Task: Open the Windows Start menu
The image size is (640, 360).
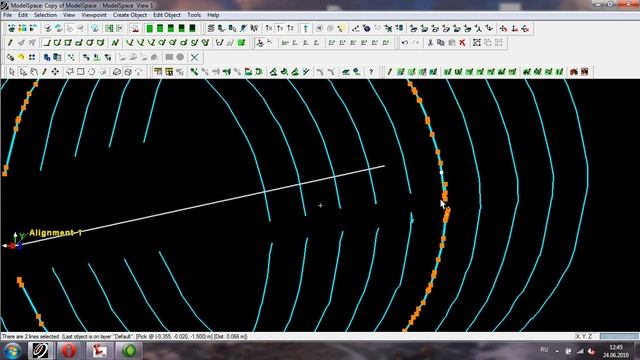Action: tap(12, 351)
